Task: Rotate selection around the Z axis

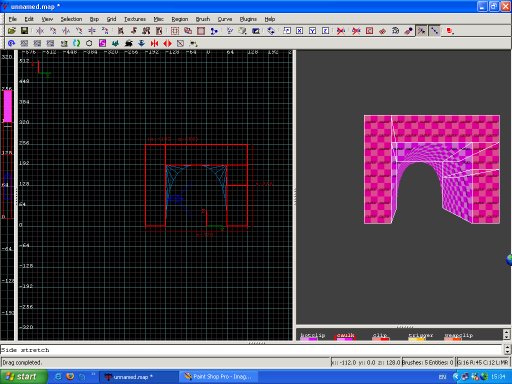Action: point(105,31)
